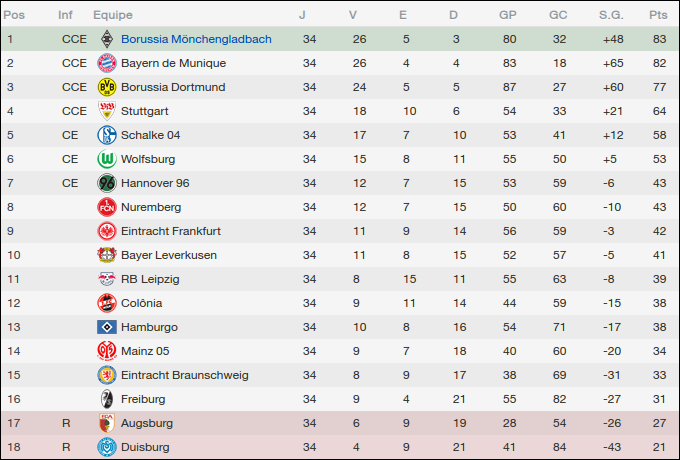Image resolution: width=680 pixels, height=460 pixels.
Task: Sort by the S.G. column header
Action: click(610, 15)
